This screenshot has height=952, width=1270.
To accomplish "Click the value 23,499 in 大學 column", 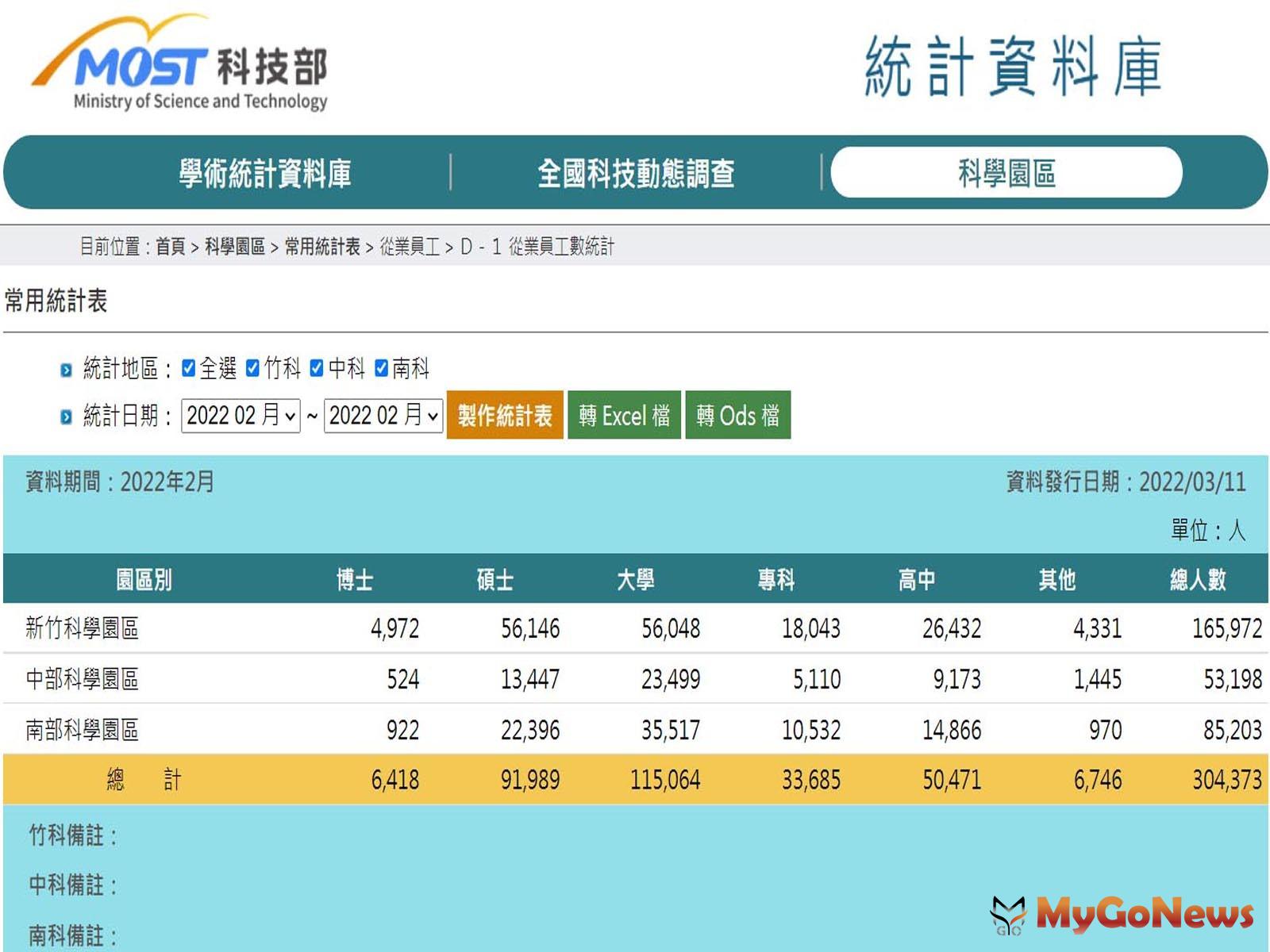I will [671, 680].
